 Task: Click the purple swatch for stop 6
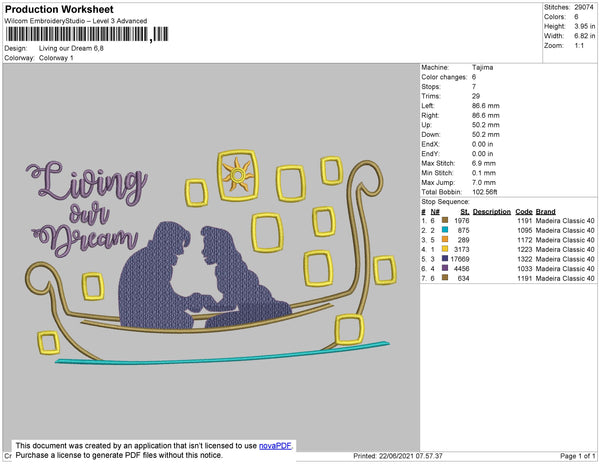445,268
